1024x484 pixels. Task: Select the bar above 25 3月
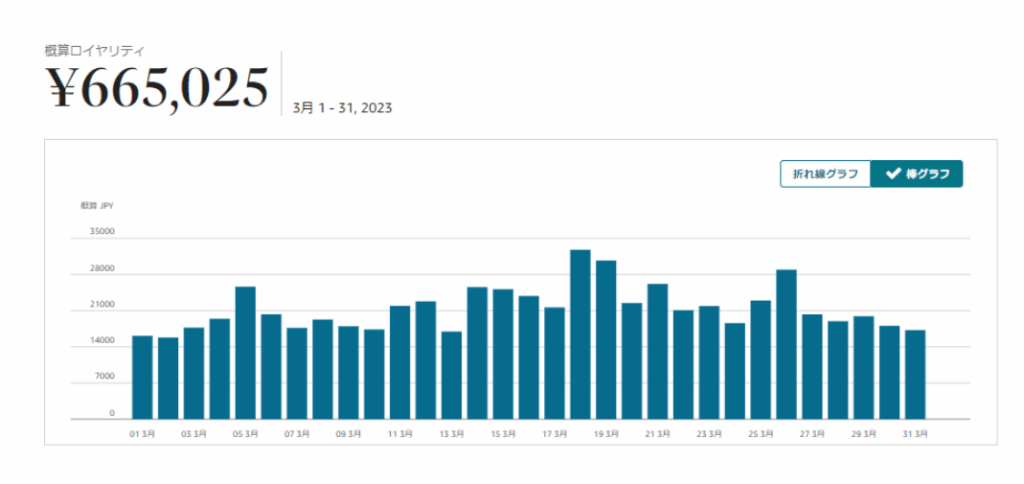tap(761, 360)
